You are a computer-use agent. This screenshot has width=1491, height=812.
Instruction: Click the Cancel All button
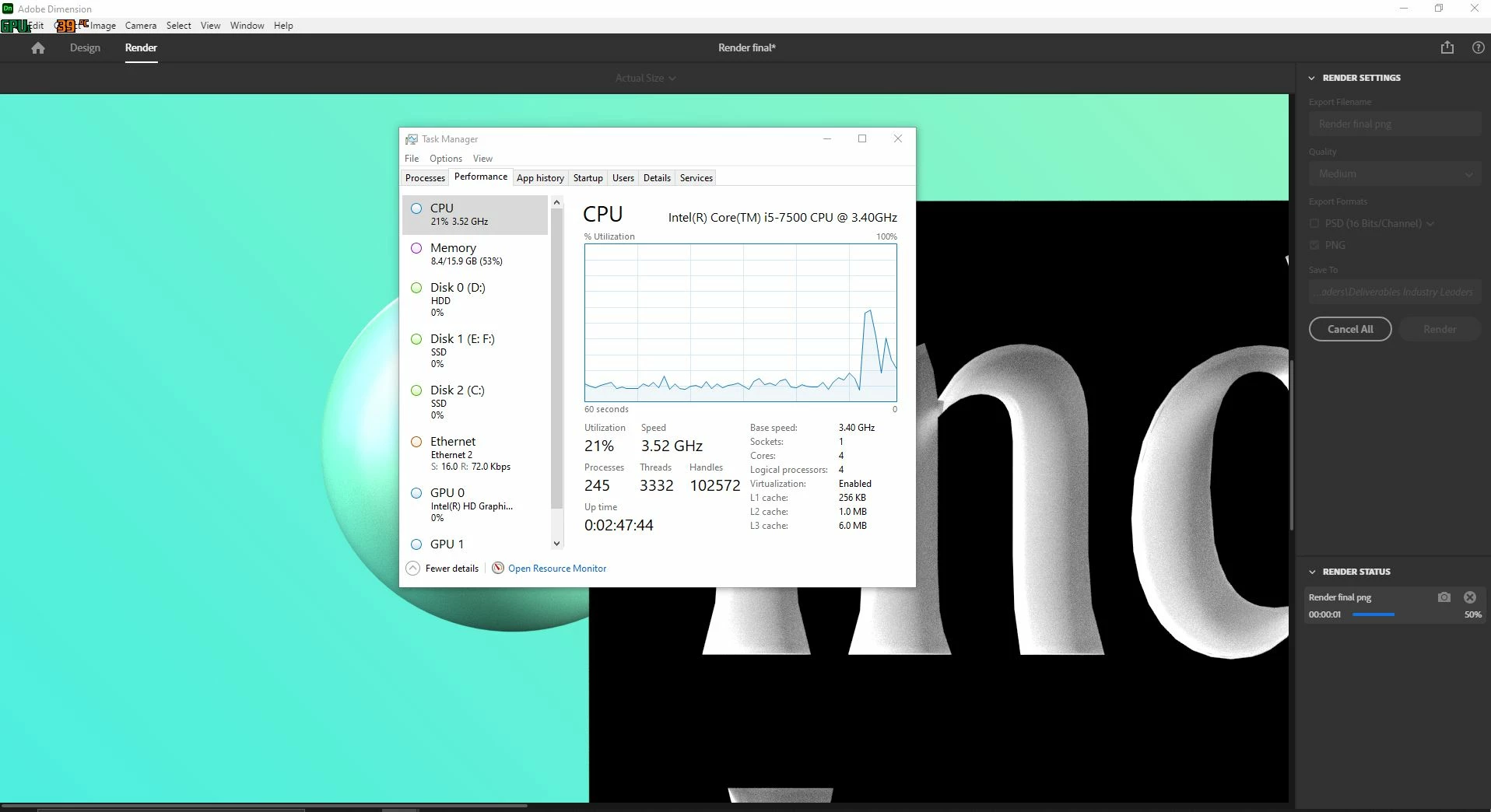point(1350,329)
